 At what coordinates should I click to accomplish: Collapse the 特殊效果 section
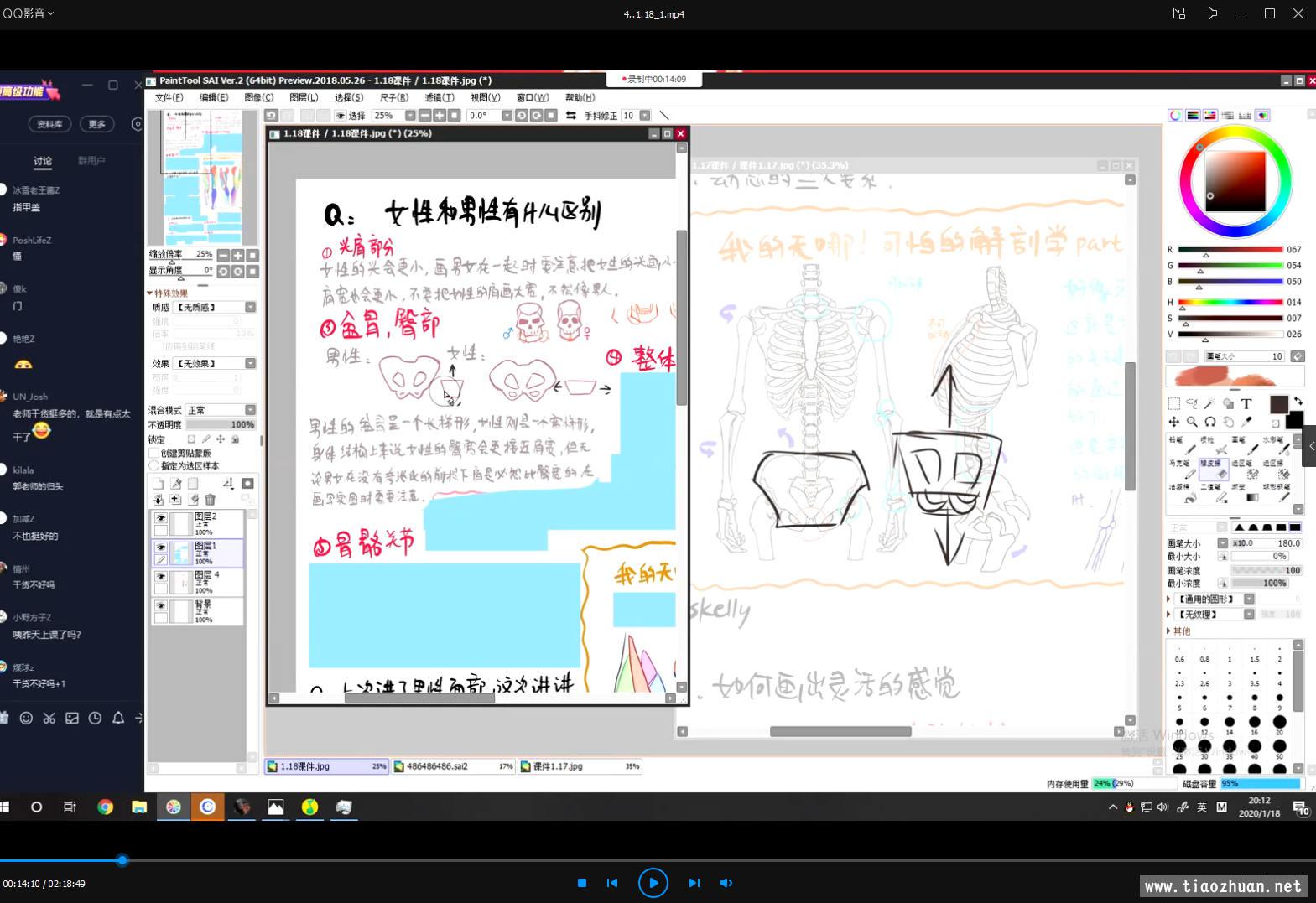(150, 293)
